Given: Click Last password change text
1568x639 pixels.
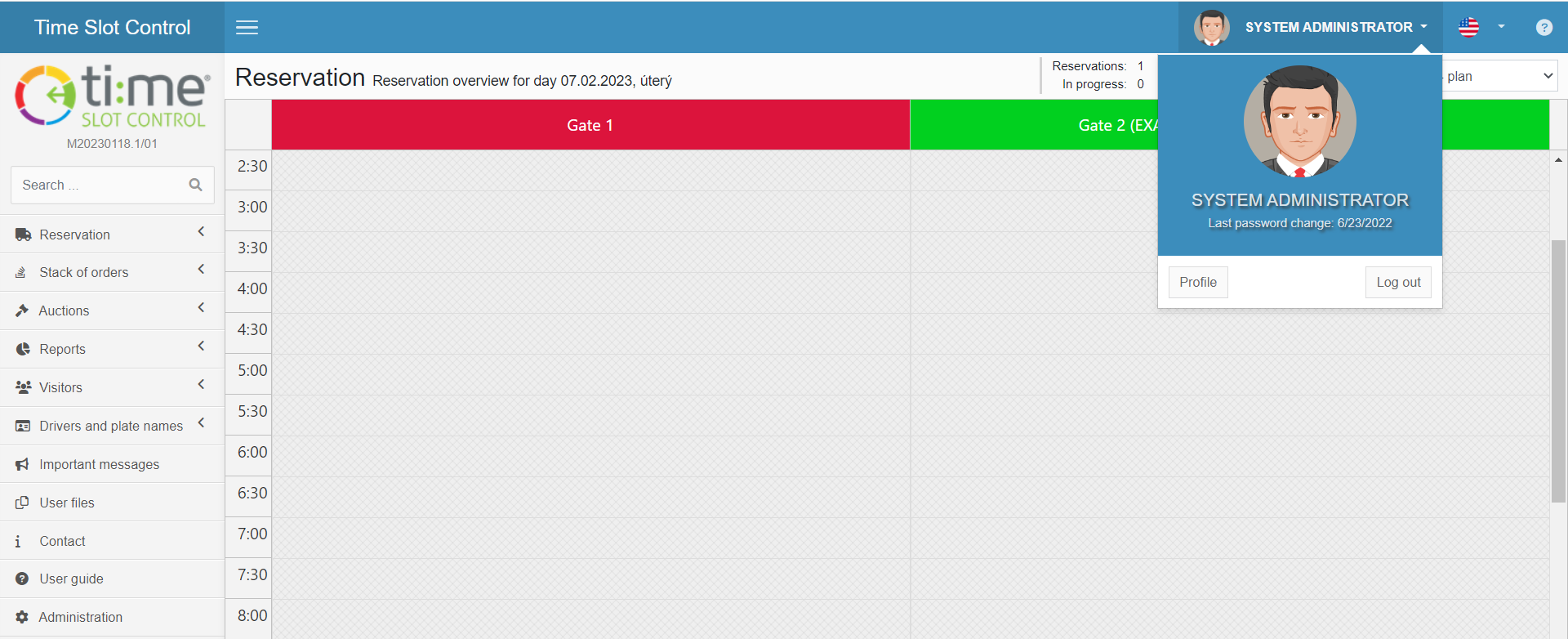Looking at the screenshot, I should pyautogui.click(x=1299, y=223).
